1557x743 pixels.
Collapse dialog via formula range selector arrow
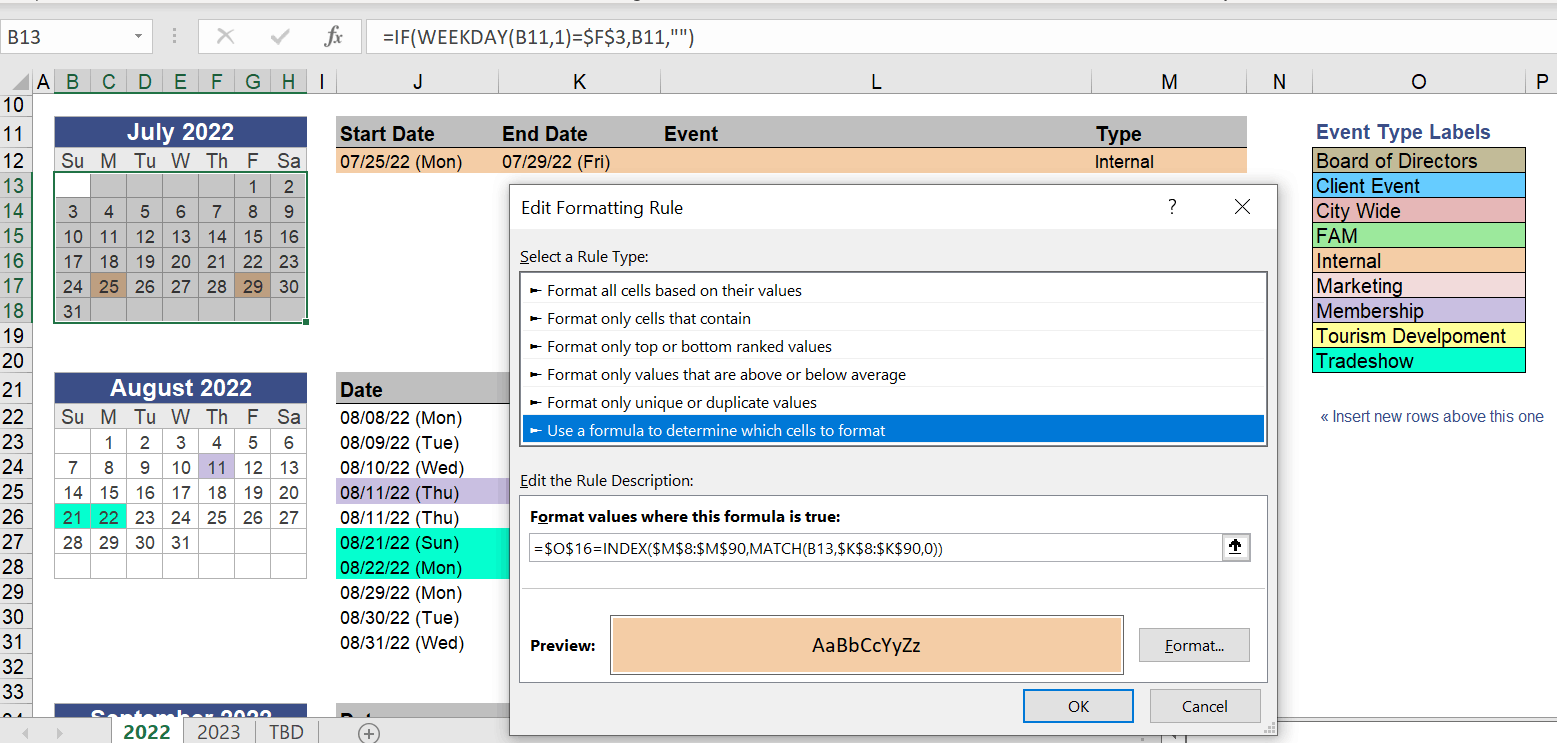(1236, 548)
